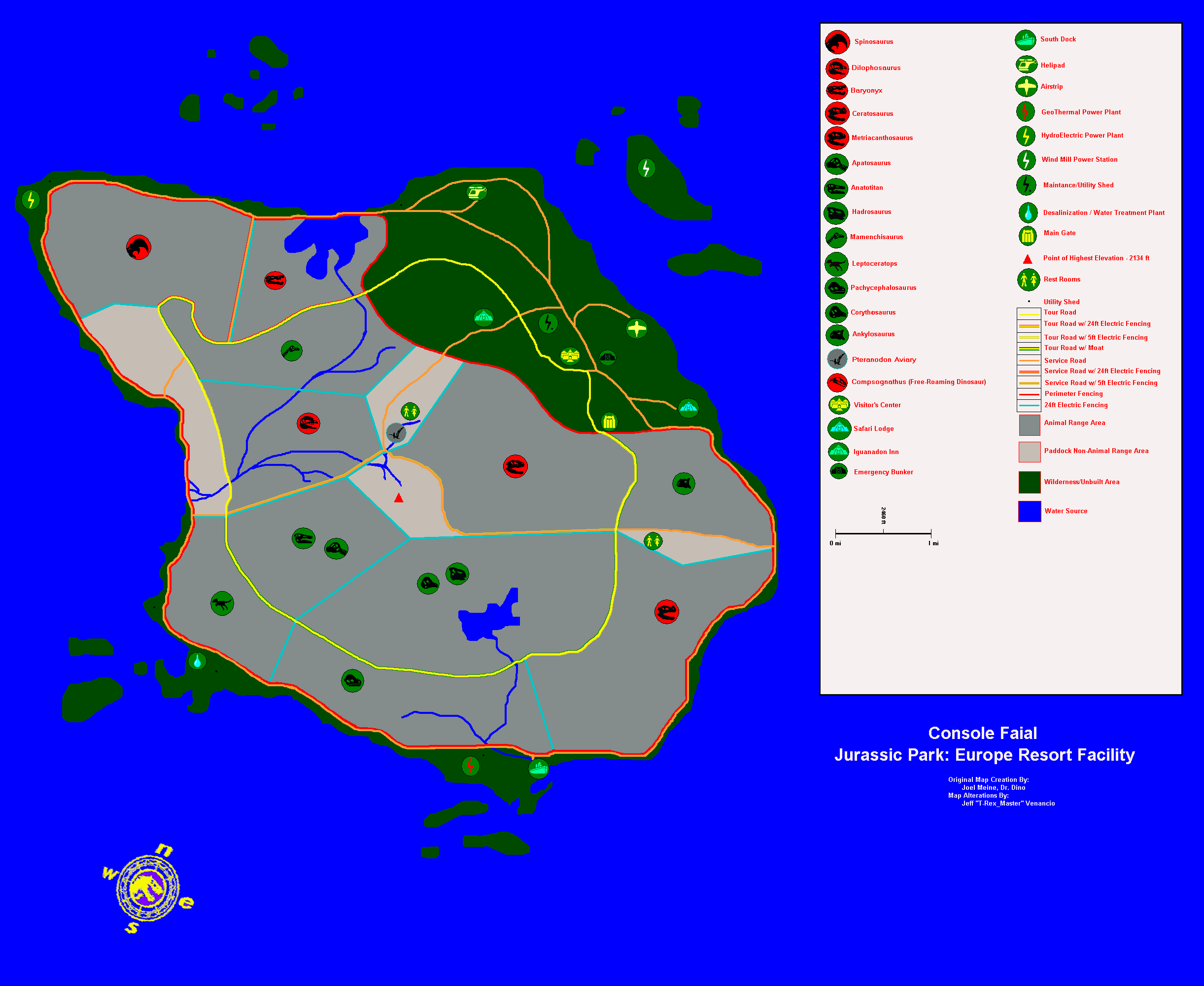Click the desalinization droplet marker on the map
The height and width of the screenshot is (986, 1204).
click(x=197, y=661)
